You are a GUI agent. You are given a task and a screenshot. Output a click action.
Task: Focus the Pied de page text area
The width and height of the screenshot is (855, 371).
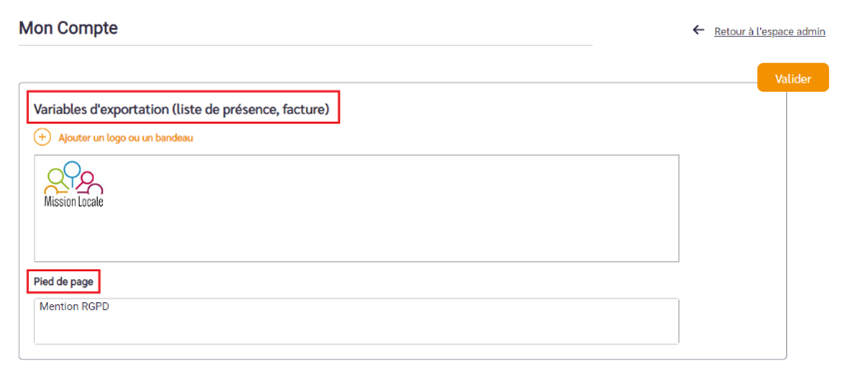click(357, 321)
